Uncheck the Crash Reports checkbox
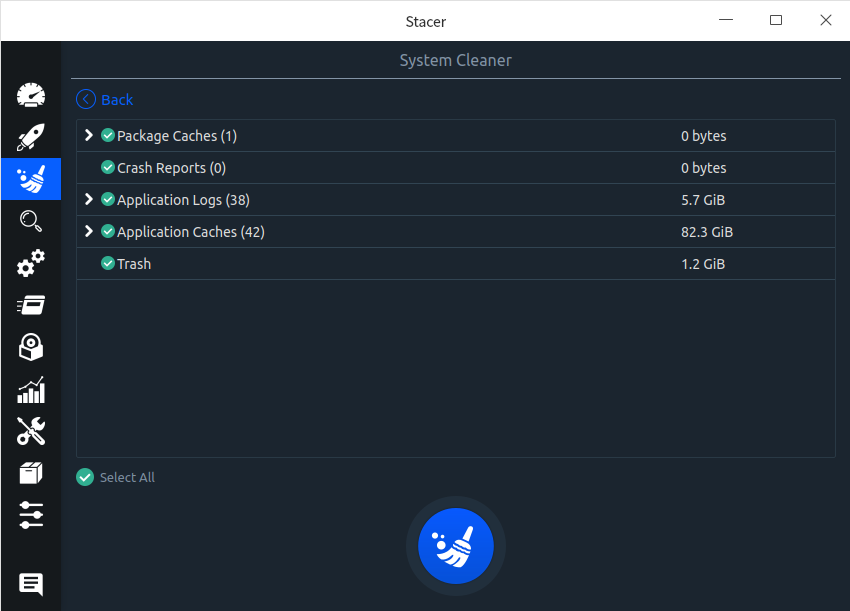Screen dimensions: 850x611 [x=108, y=167]
